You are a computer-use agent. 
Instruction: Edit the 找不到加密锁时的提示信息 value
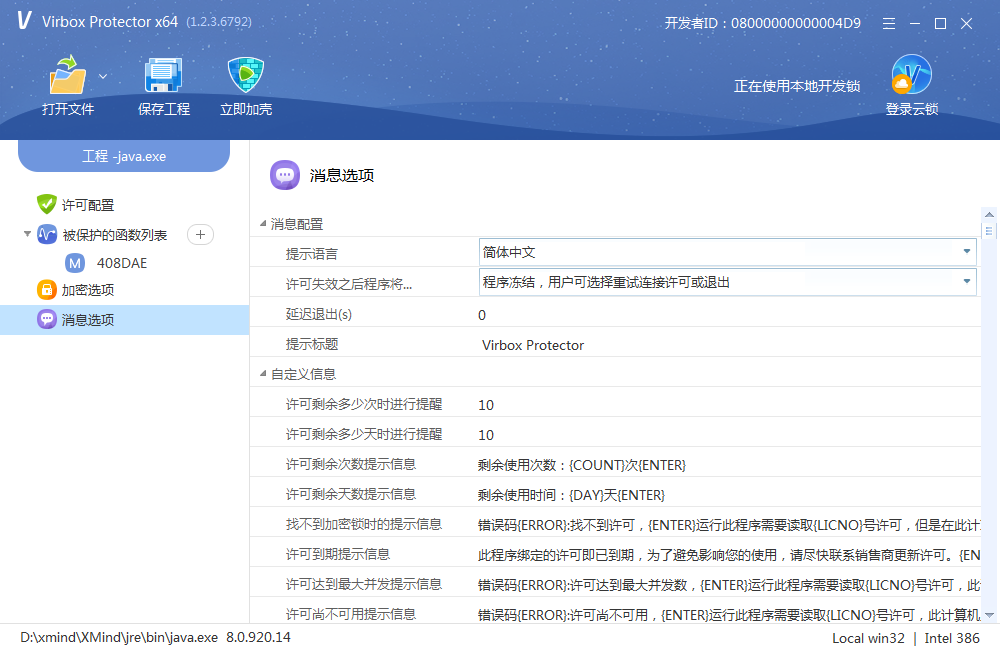[727, 525]
